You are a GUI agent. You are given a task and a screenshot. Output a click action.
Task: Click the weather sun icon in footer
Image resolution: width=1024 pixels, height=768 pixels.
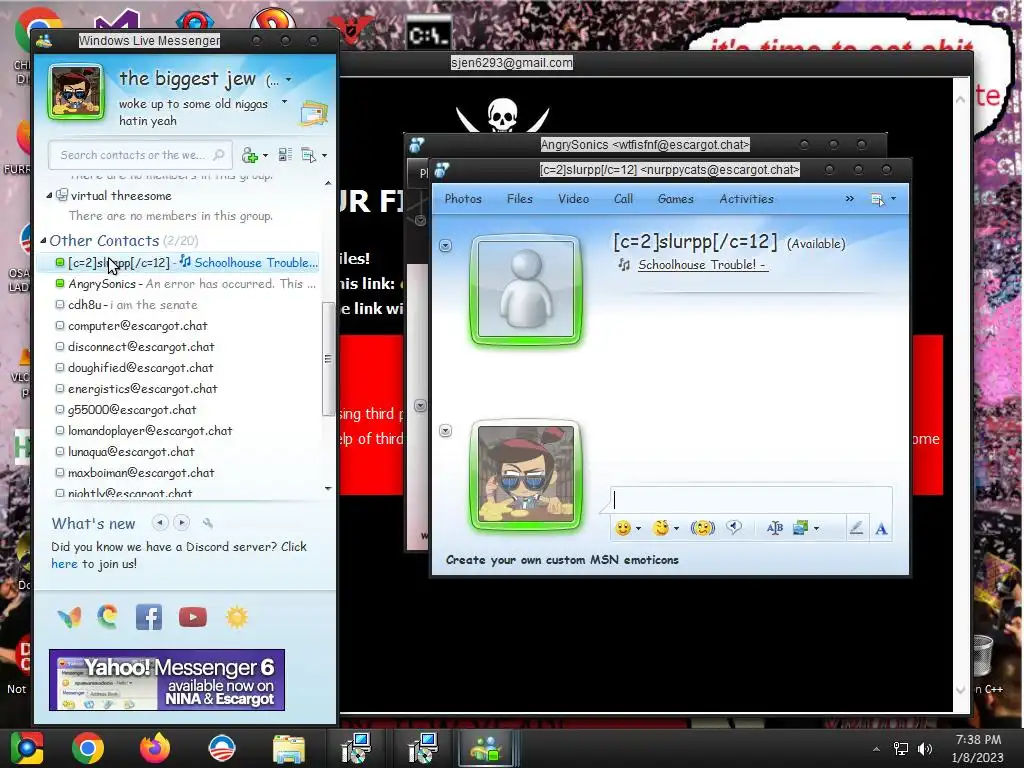(237, 616)
